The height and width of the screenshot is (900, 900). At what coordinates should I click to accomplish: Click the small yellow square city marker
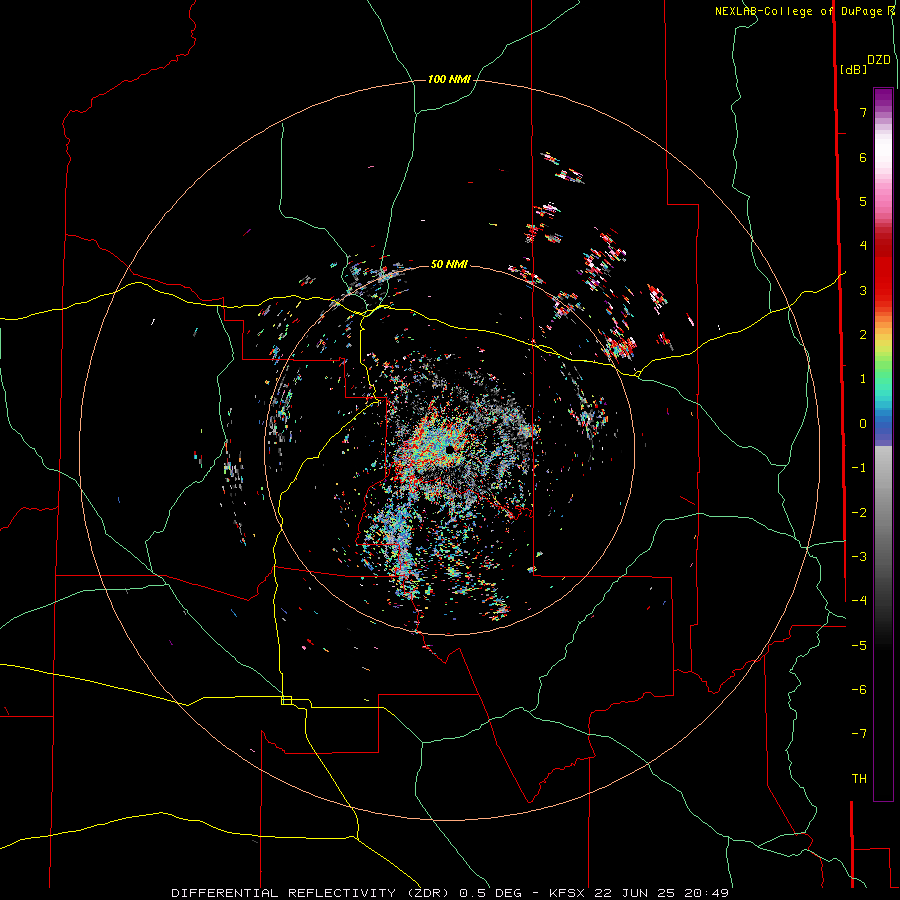point(286,700)
